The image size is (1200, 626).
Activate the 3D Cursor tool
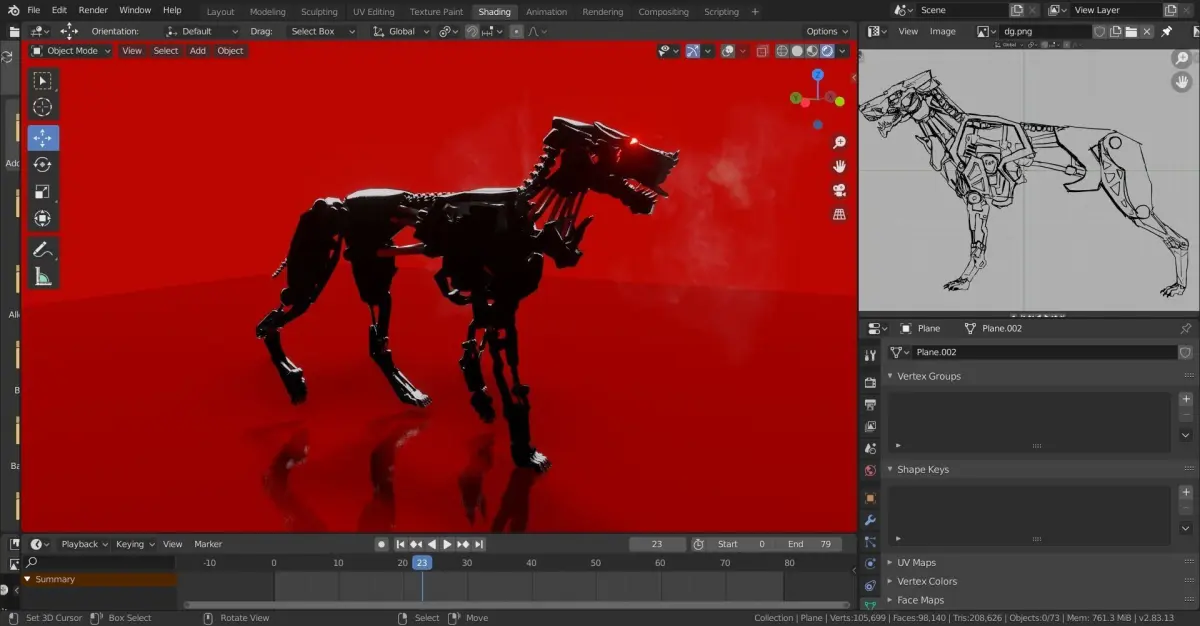(x=43, y=108)
